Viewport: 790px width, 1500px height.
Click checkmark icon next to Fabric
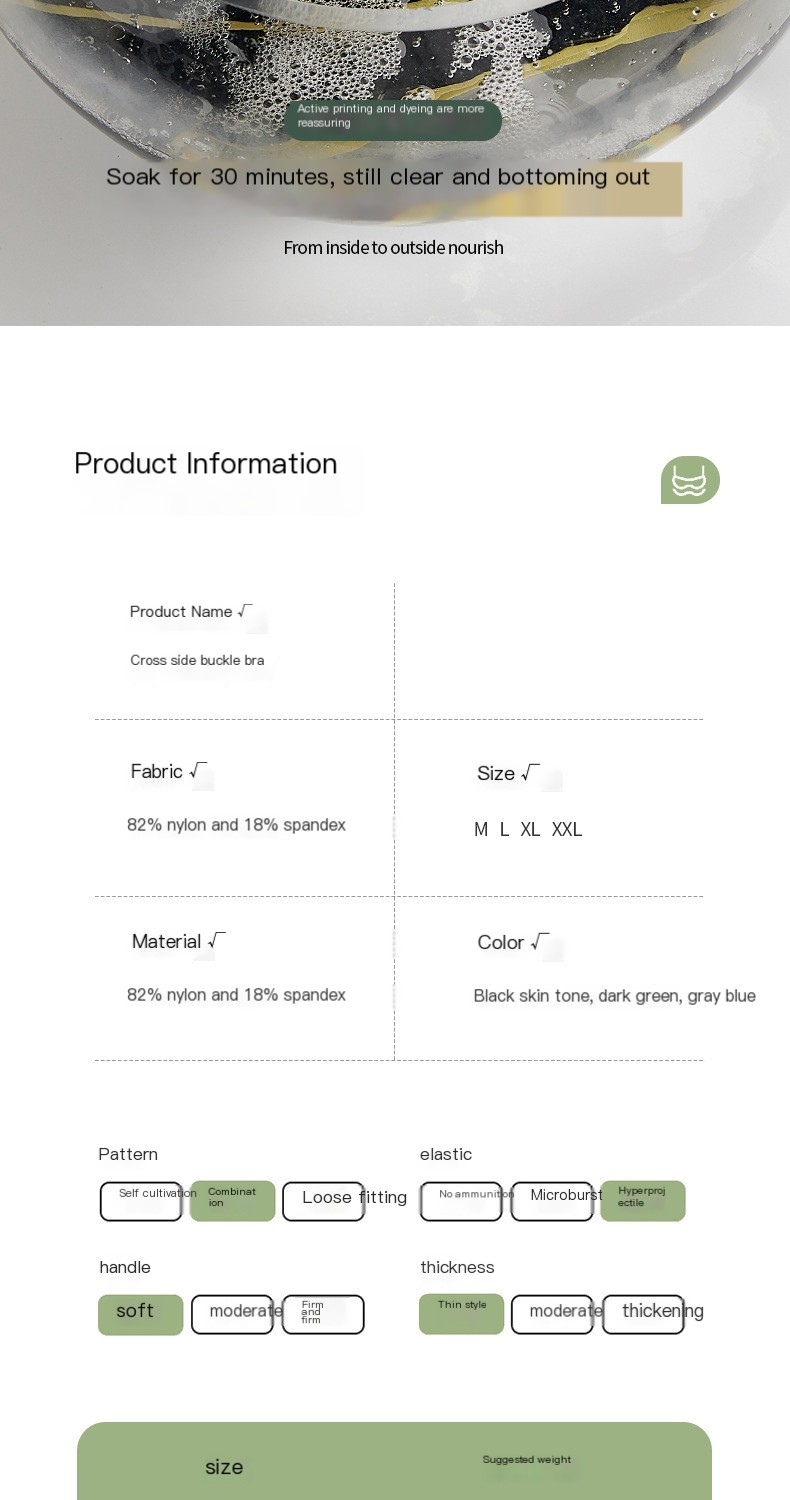click(198, 771)
